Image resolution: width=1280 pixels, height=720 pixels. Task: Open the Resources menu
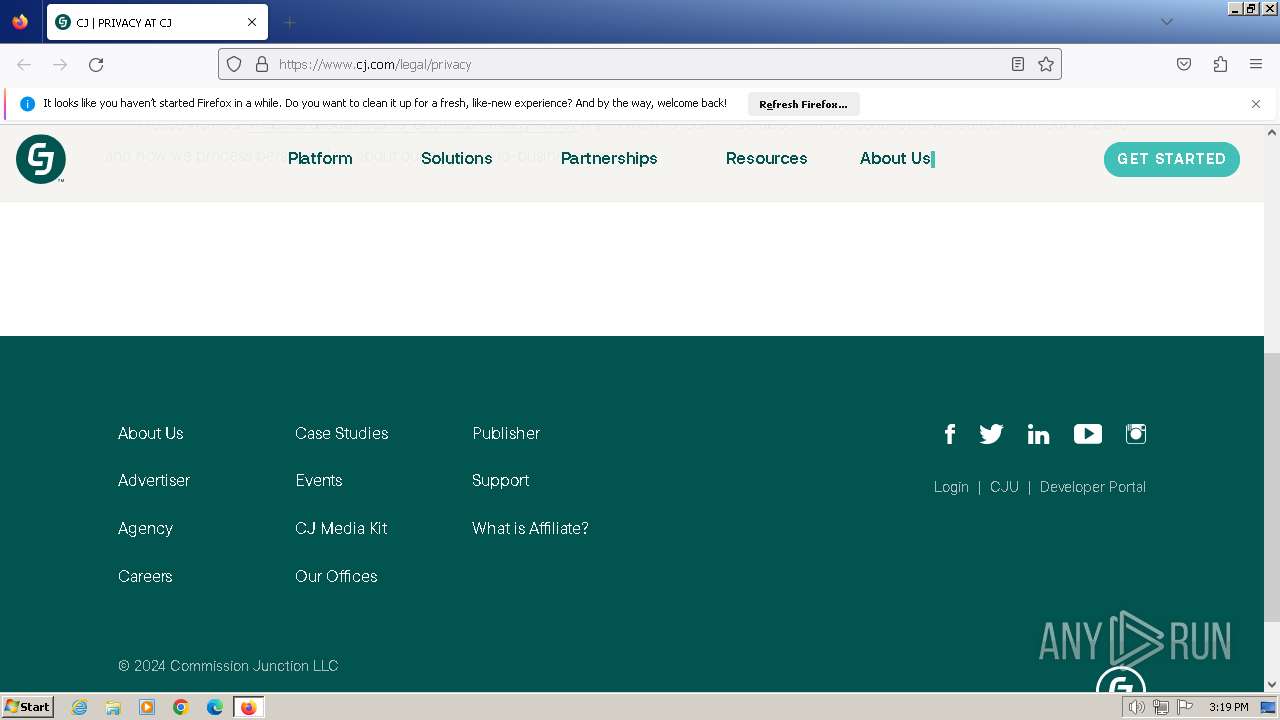pyautogui.click(x=767, y=158)
